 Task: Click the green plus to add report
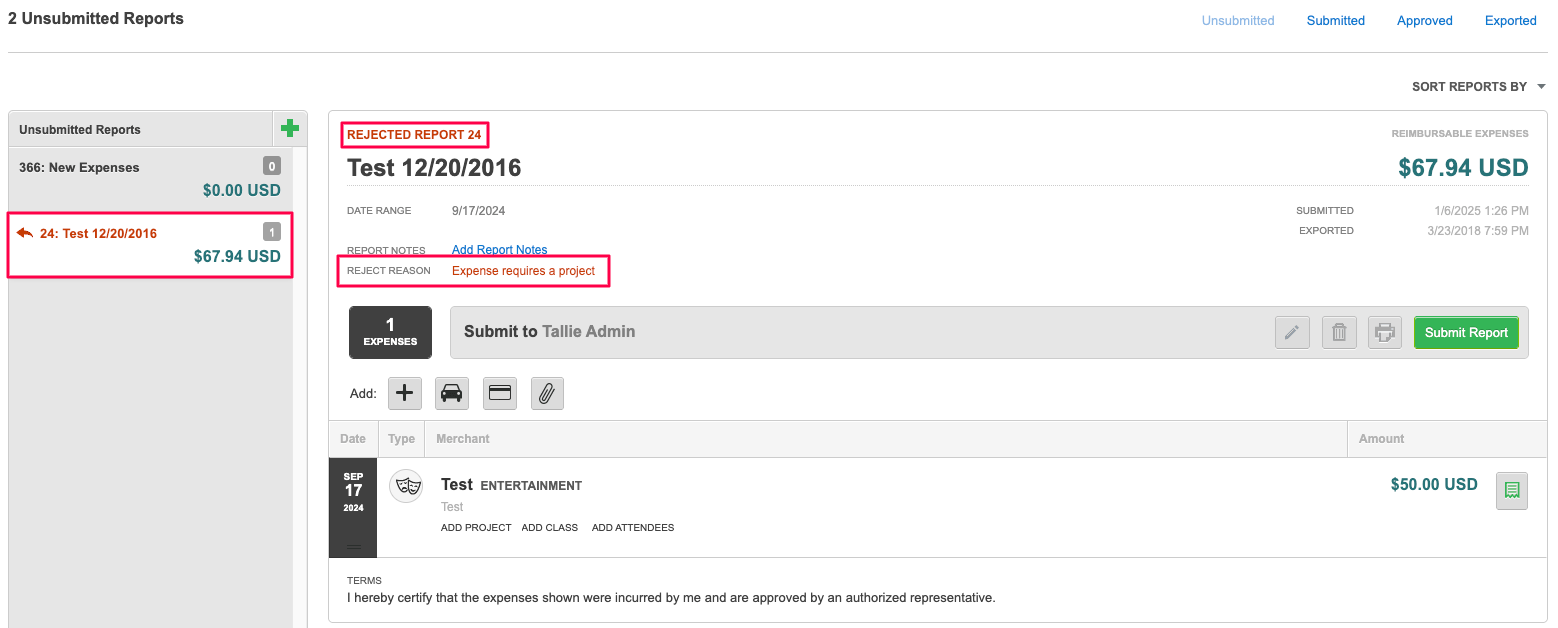tap(290, 128)
